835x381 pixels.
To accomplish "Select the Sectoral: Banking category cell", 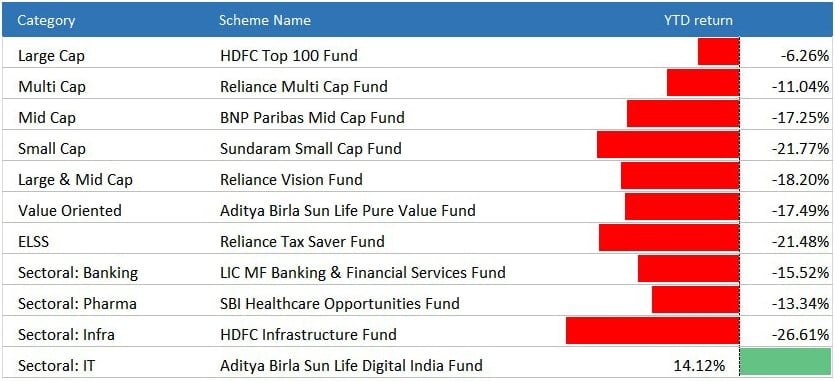I will tap(78, 273).
